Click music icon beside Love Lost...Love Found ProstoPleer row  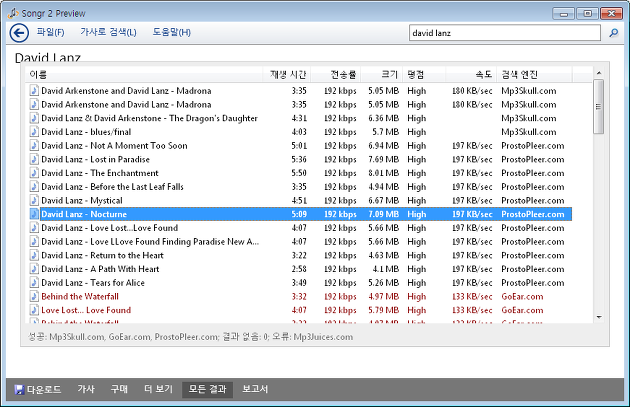(x=34, y=228)
